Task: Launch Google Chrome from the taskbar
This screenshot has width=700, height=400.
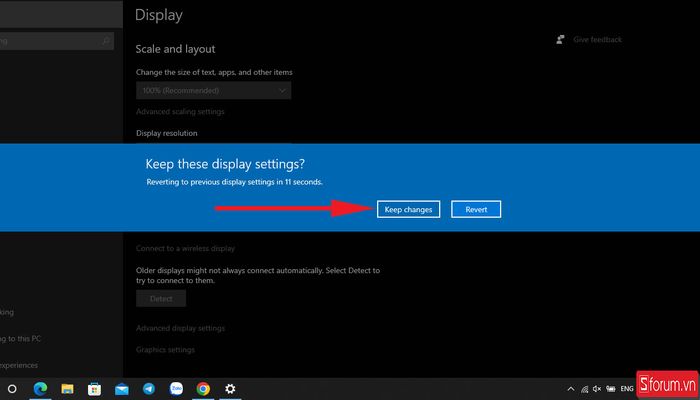Action: (x=203, y=388)
